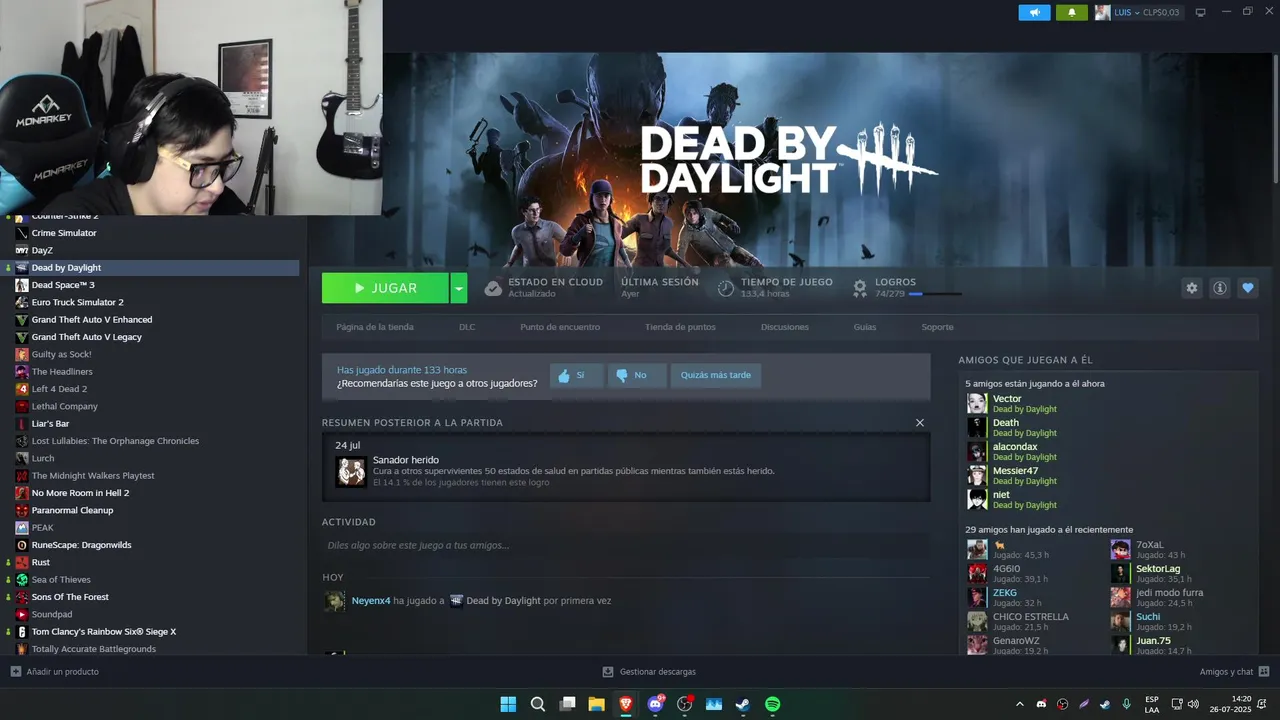Open the Página de la tienda tab

coord(375,327)
